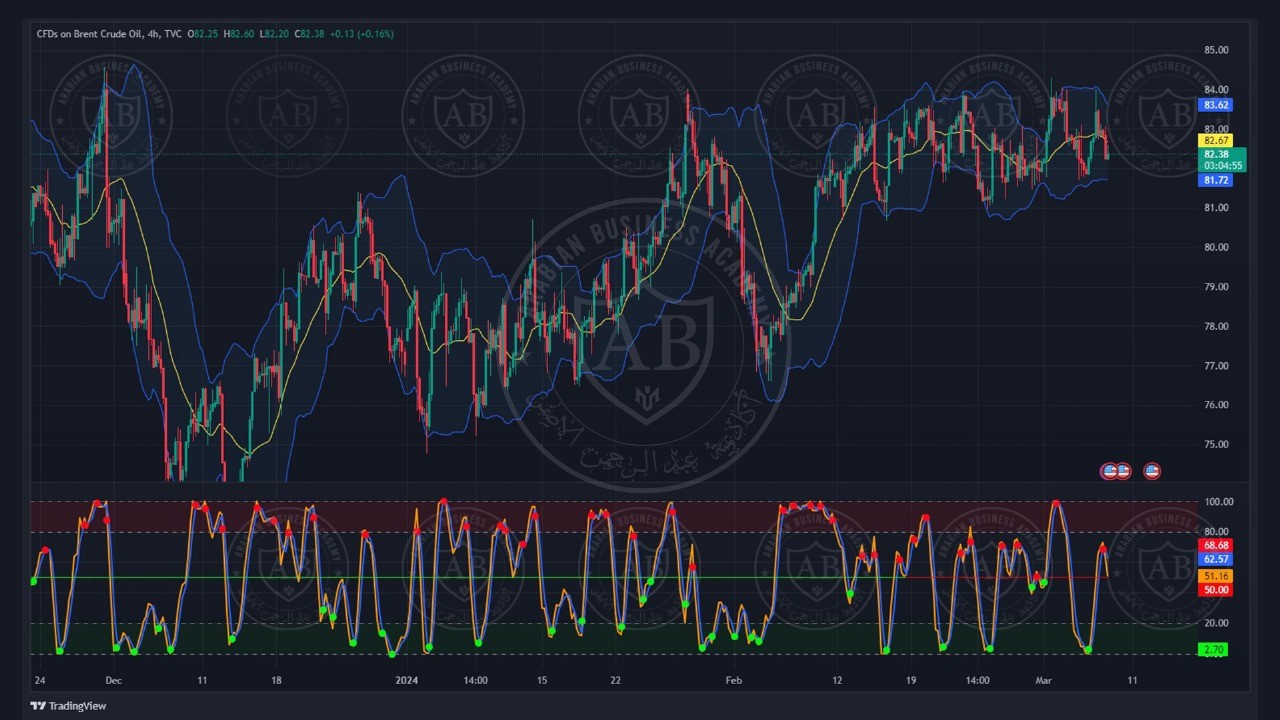Click the 'Feb' label on the time axis
The image size is (1280, 720).
(x=734, y=681)
